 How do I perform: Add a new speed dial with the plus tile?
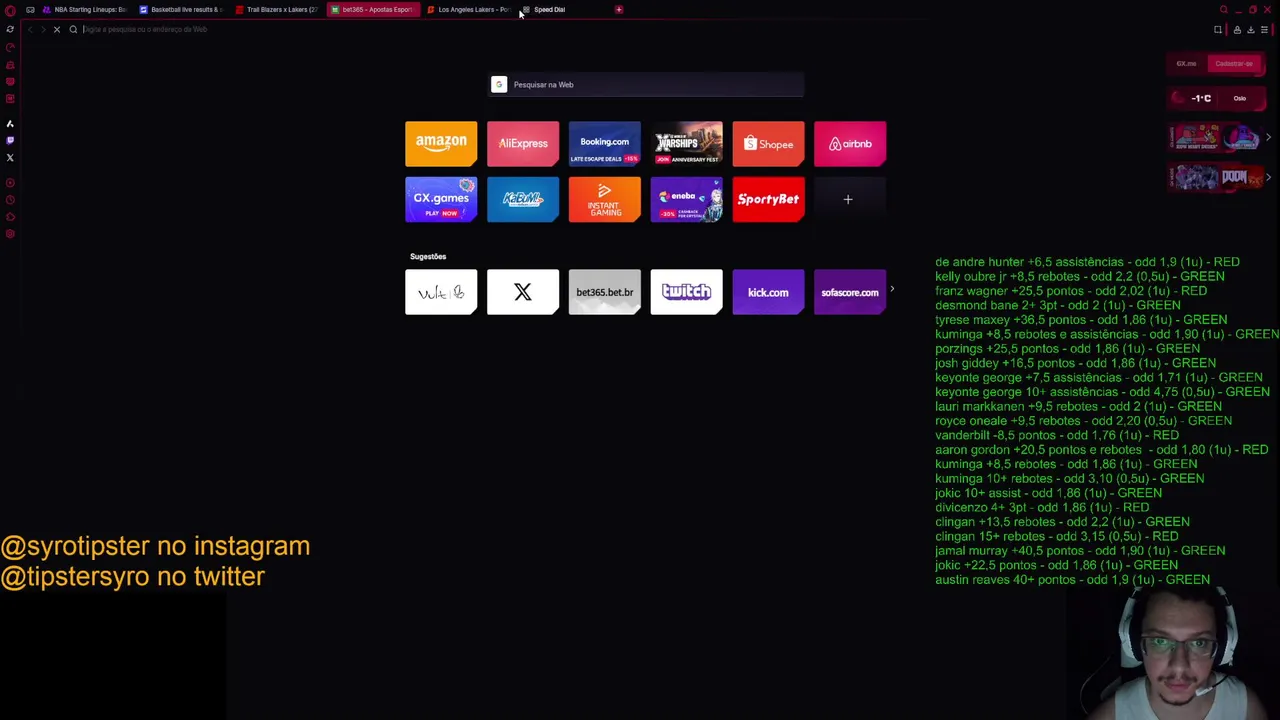click(848, 199)
